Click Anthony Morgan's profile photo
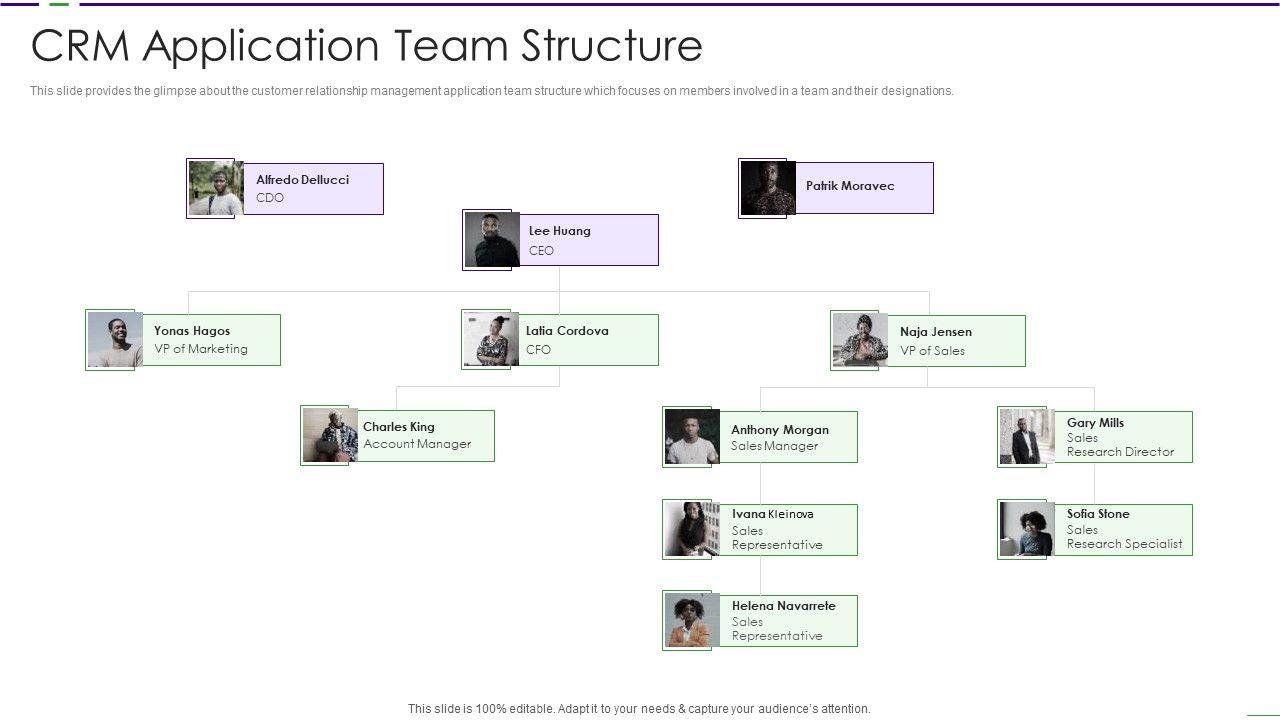This screenshot has width=1280, height=720. (692, 436)
